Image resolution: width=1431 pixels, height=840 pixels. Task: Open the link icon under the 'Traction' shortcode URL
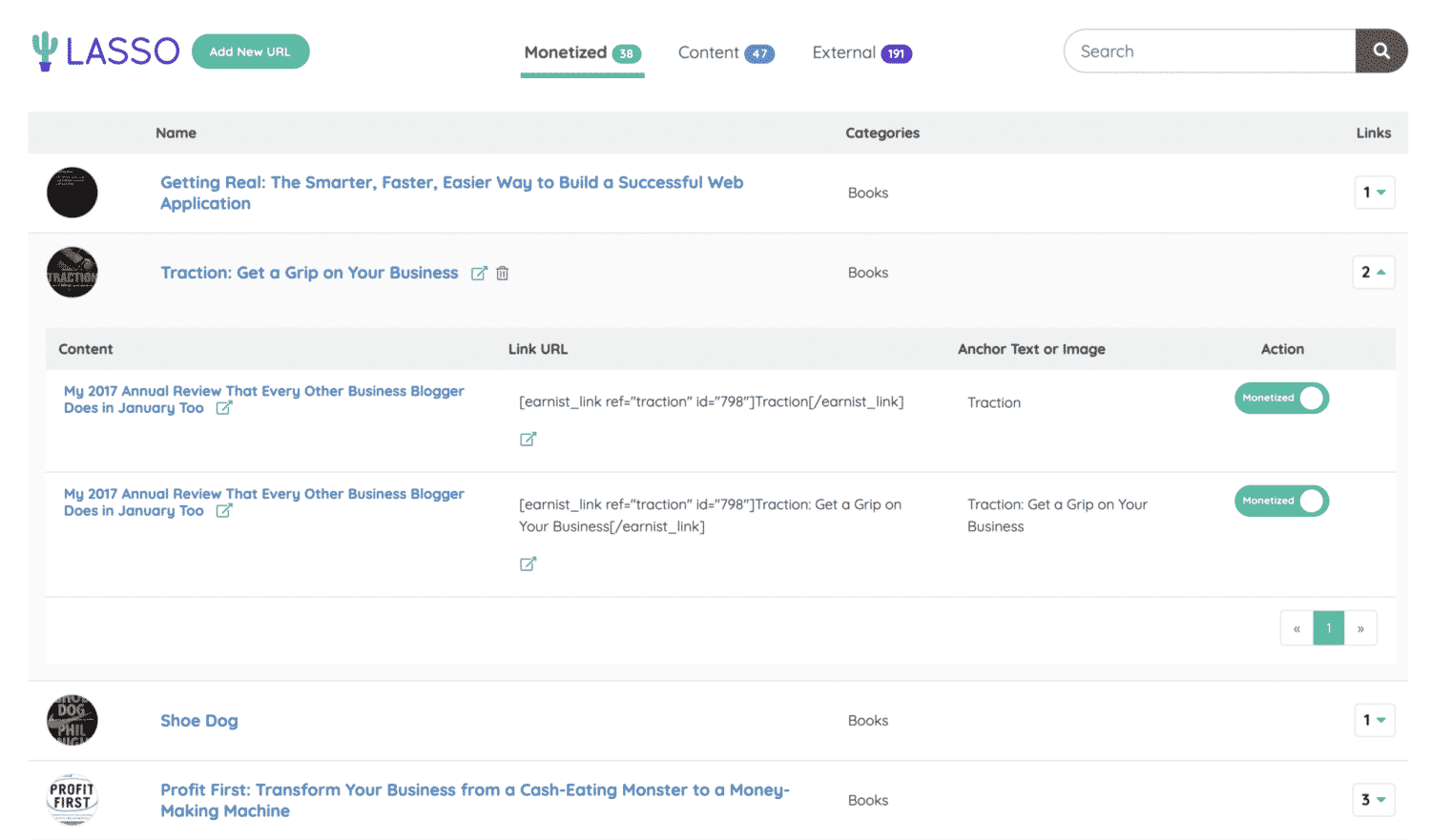(528, 440)
